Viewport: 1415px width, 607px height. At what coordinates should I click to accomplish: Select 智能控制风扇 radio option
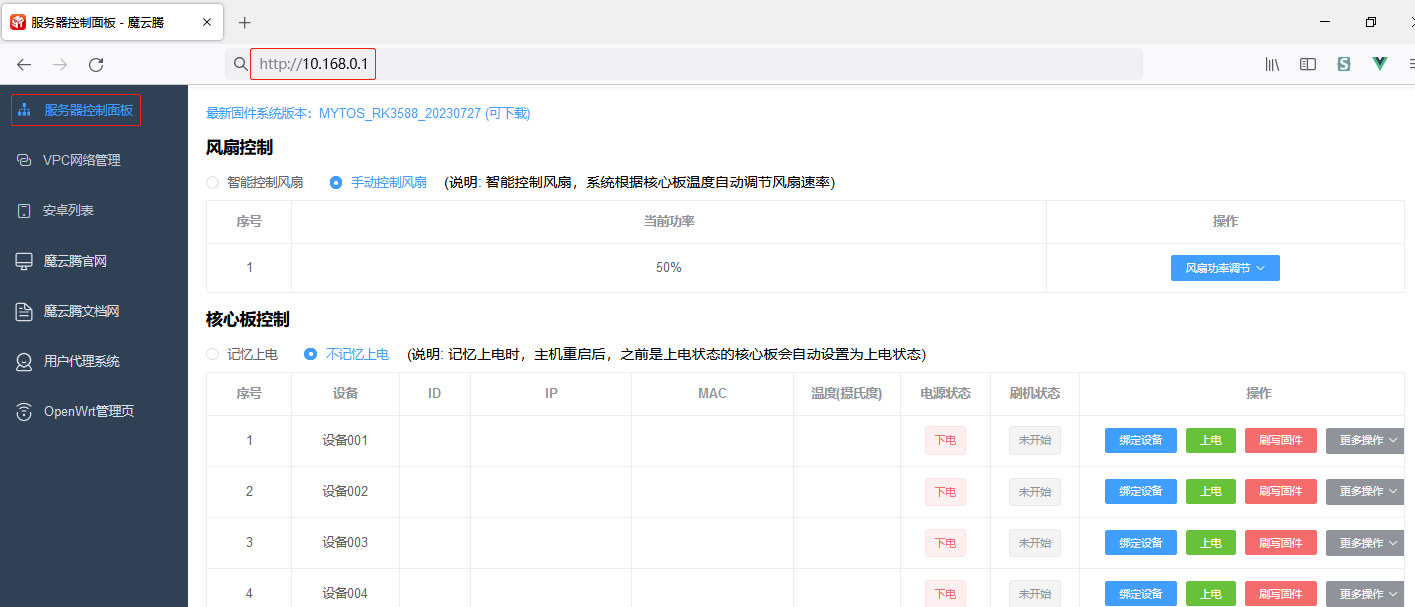(212, 183)
